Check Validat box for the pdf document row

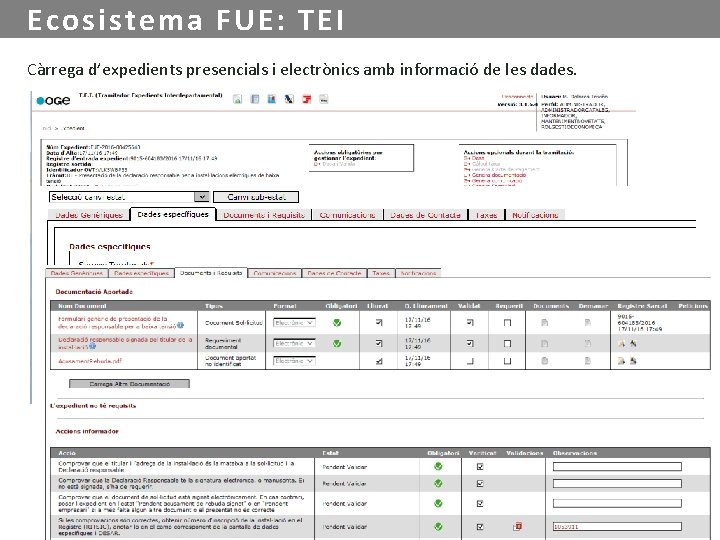click(x=470, y=361)
